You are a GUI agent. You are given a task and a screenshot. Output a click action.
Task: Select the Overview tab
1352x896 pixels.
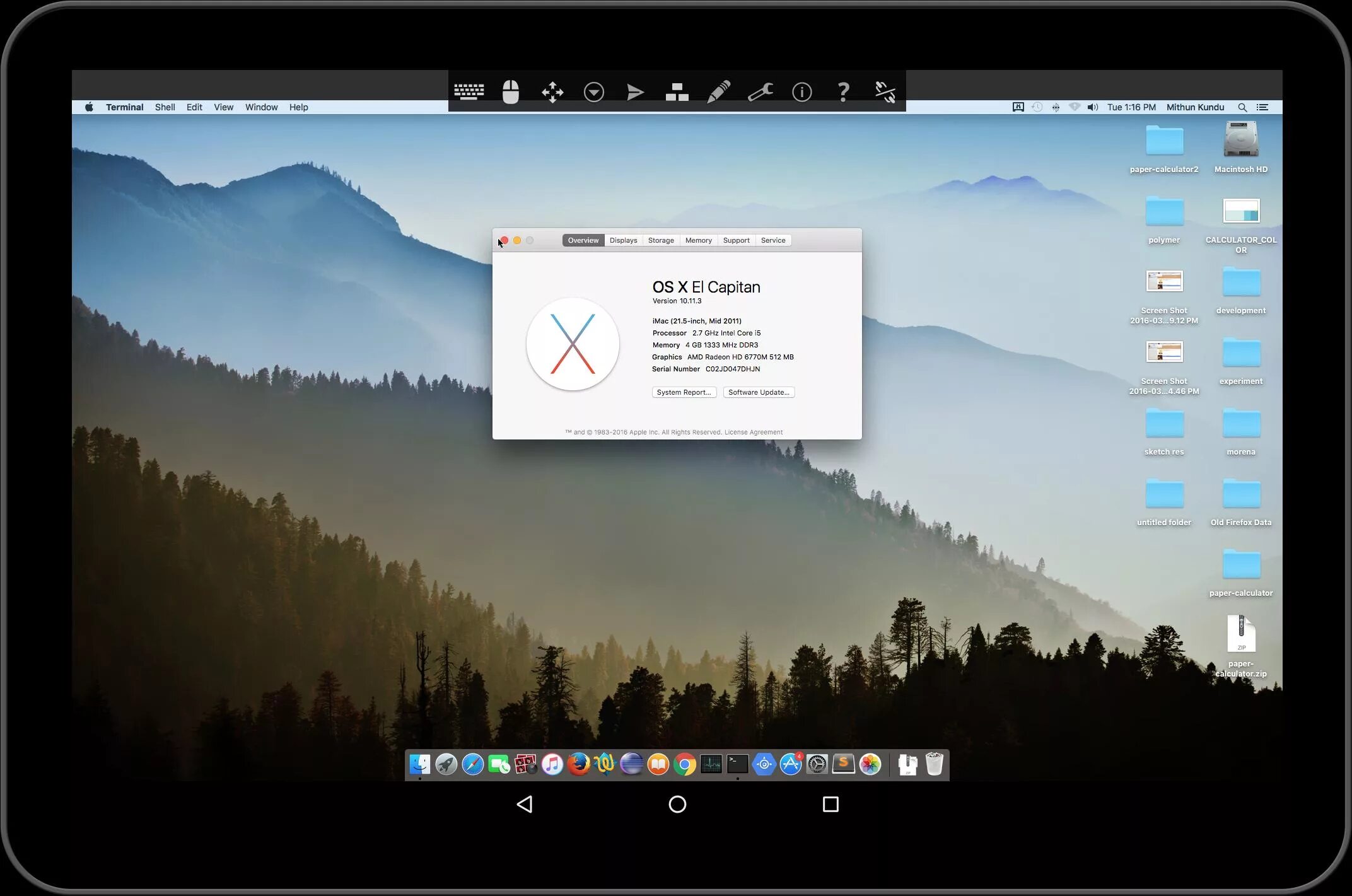pyautogui.click(x=583, y=240)
